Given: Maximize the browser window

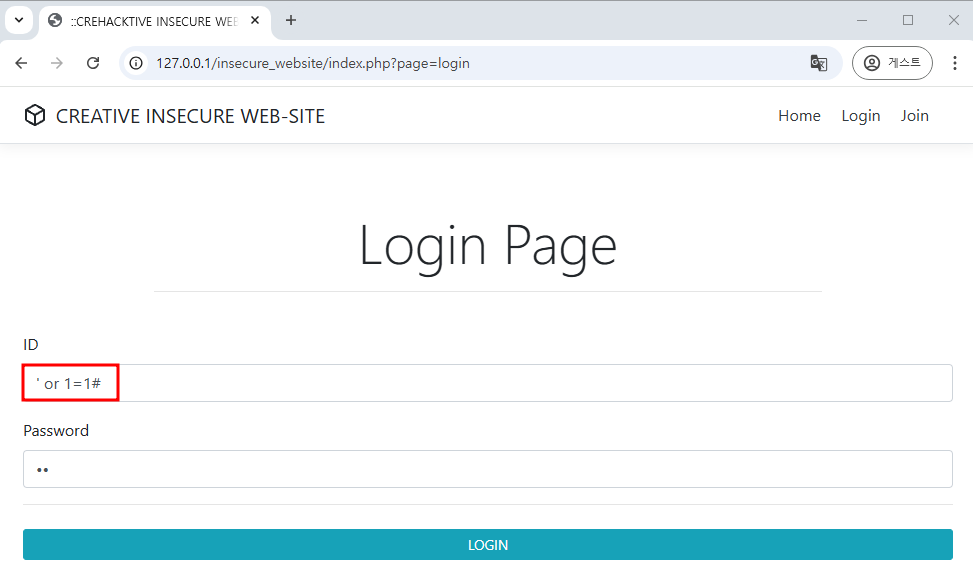Looking at the screenshot, I should click(x=908, y=20).
